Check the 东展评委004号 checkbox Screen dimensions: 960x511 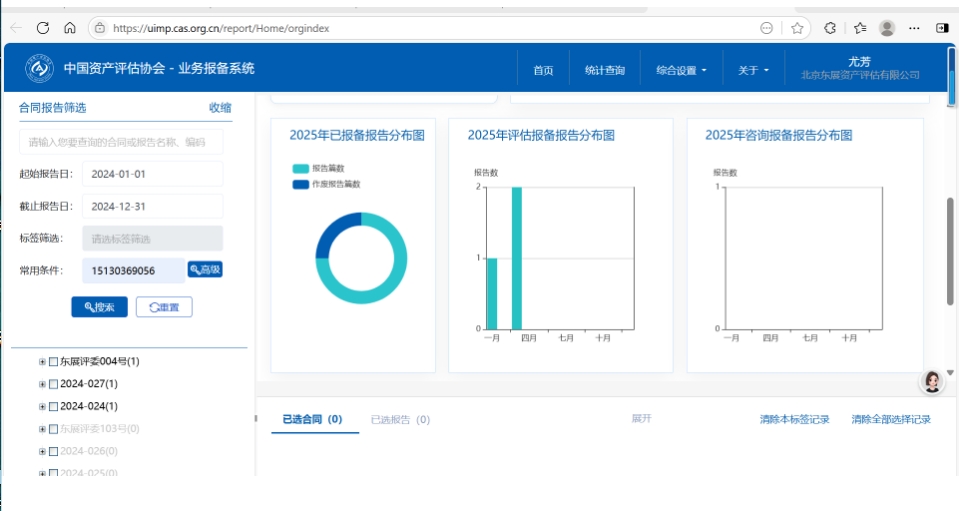click(x=54, y=362)
